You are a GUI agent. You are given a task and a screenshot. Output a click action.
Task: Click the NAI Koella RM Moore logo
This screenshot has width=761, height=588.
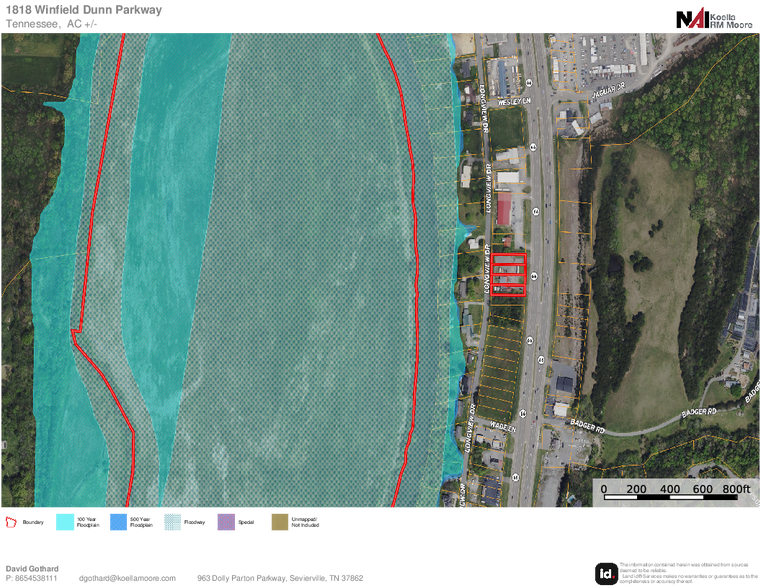click(716, 16)
